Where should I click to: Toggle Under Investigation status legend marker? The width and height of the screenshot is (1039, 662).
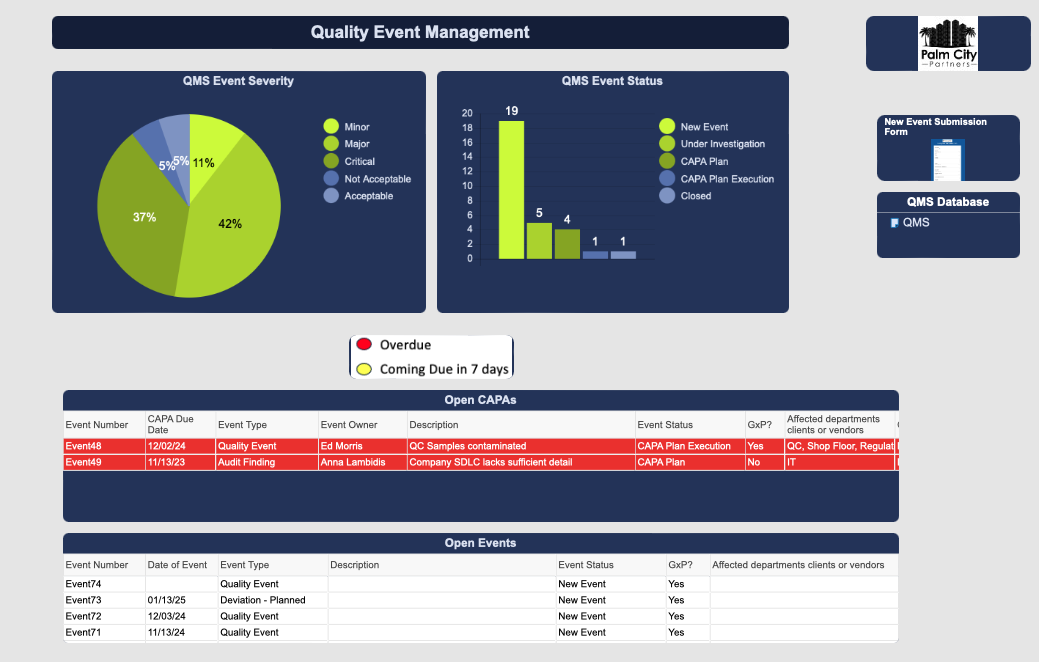point(667,144)
